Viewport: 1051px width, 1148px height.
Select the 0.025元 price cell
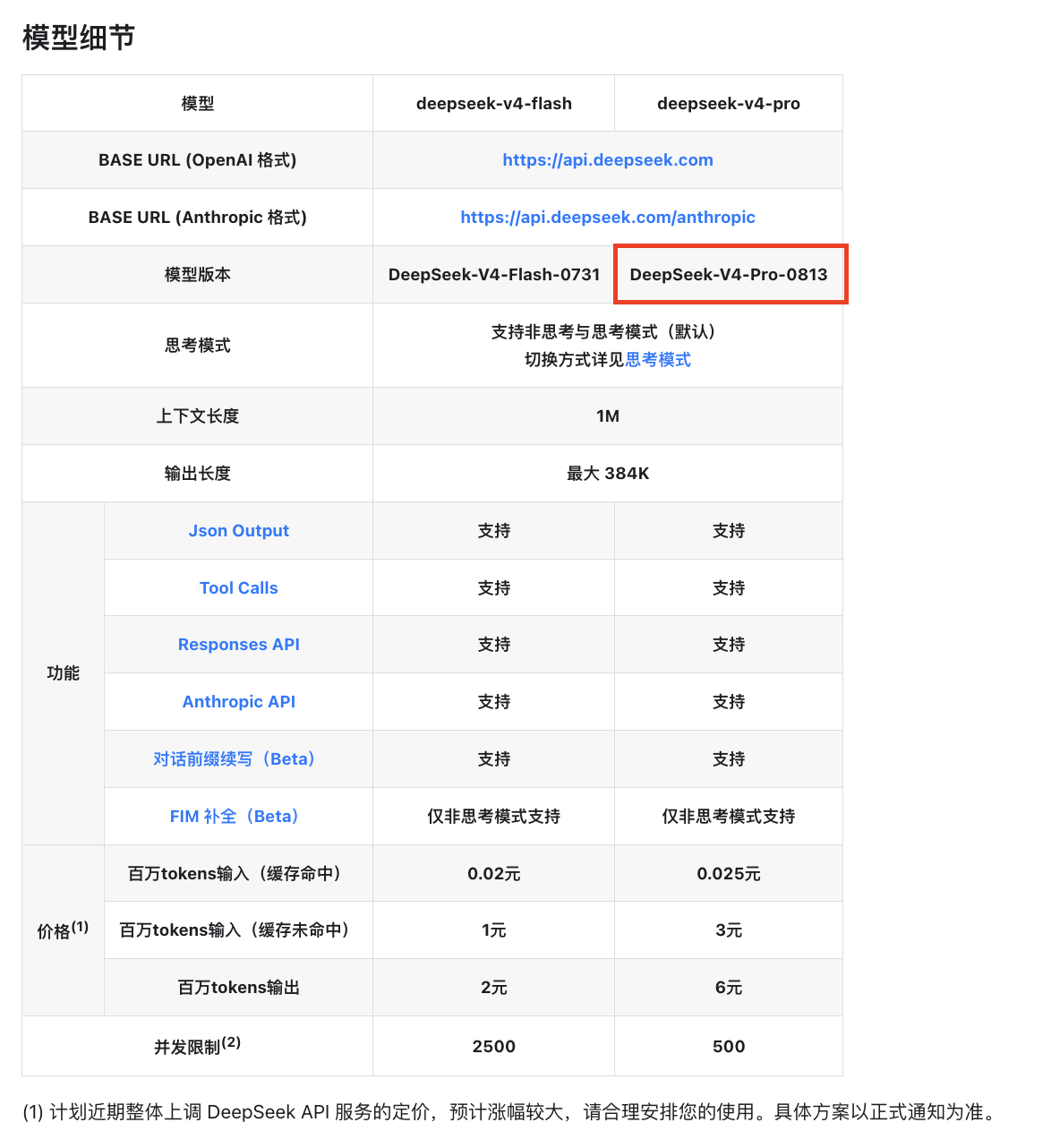tap(729, 874)
